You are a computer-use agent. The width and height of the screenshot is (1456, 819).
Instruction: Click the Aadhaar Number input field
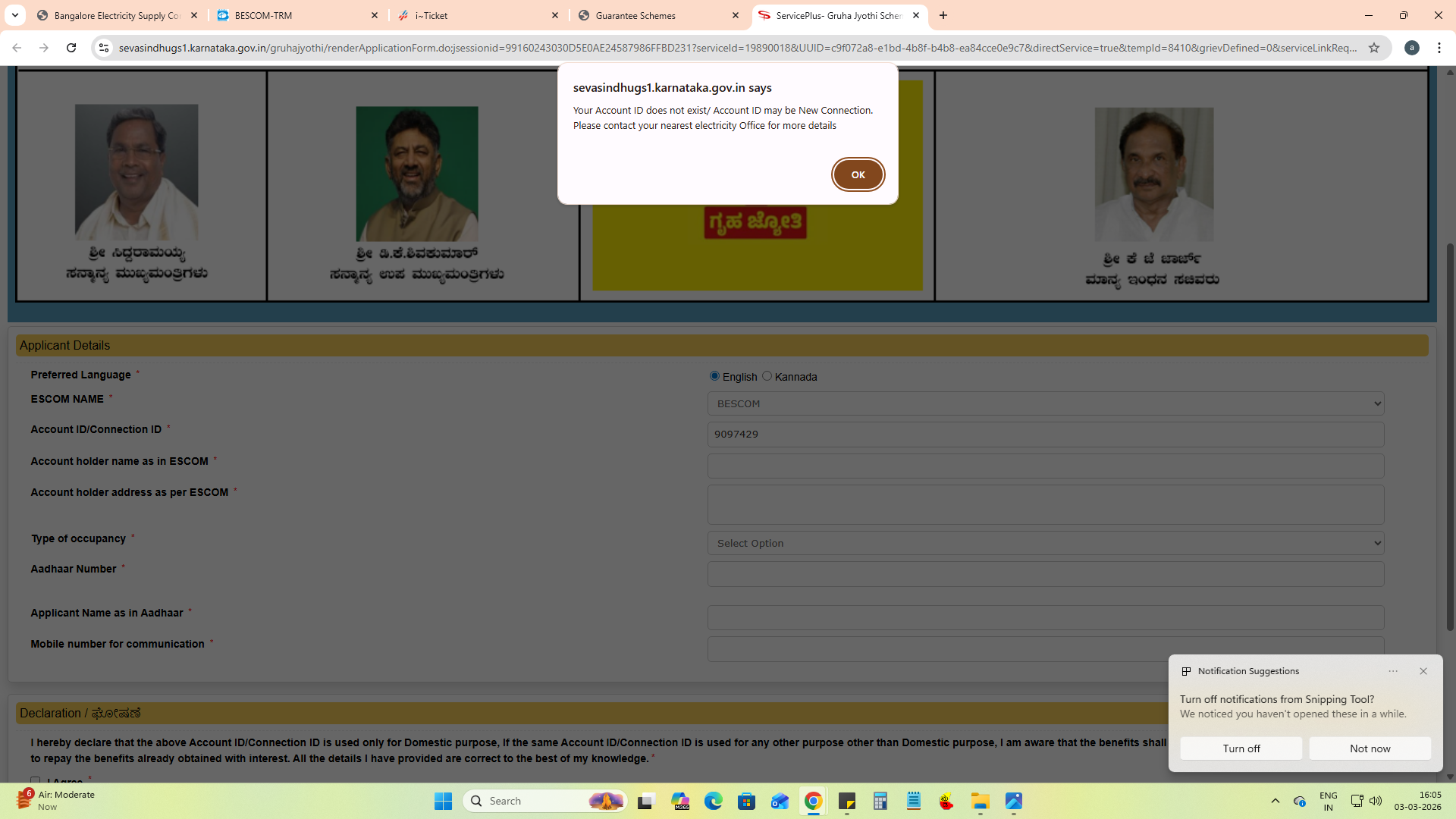1046,574
